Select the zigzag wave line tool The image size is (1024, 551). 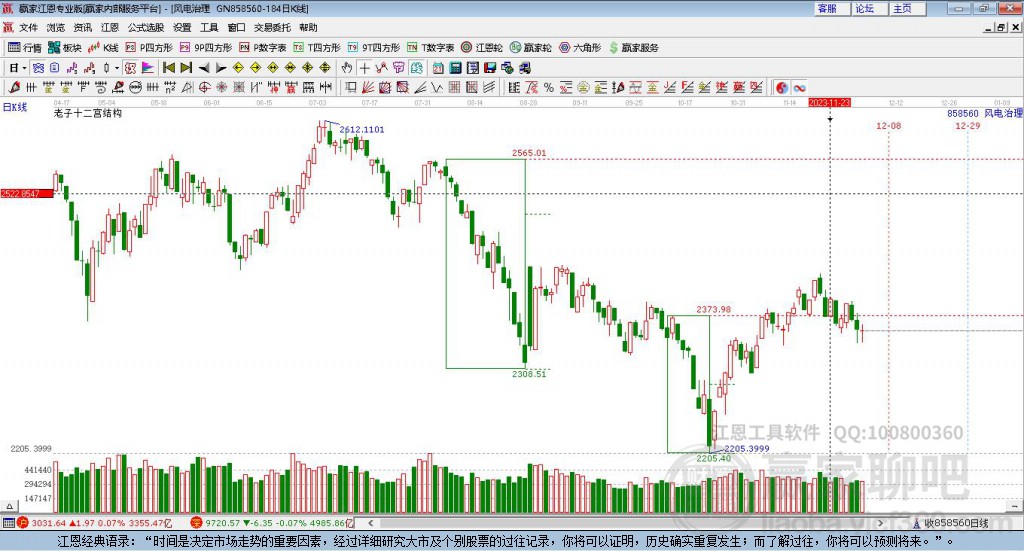[x=437, y=87]
